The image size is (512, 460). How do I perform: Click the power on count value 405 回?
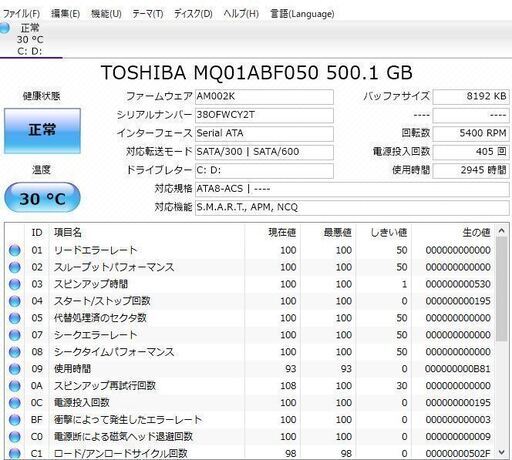click(471, 152)
